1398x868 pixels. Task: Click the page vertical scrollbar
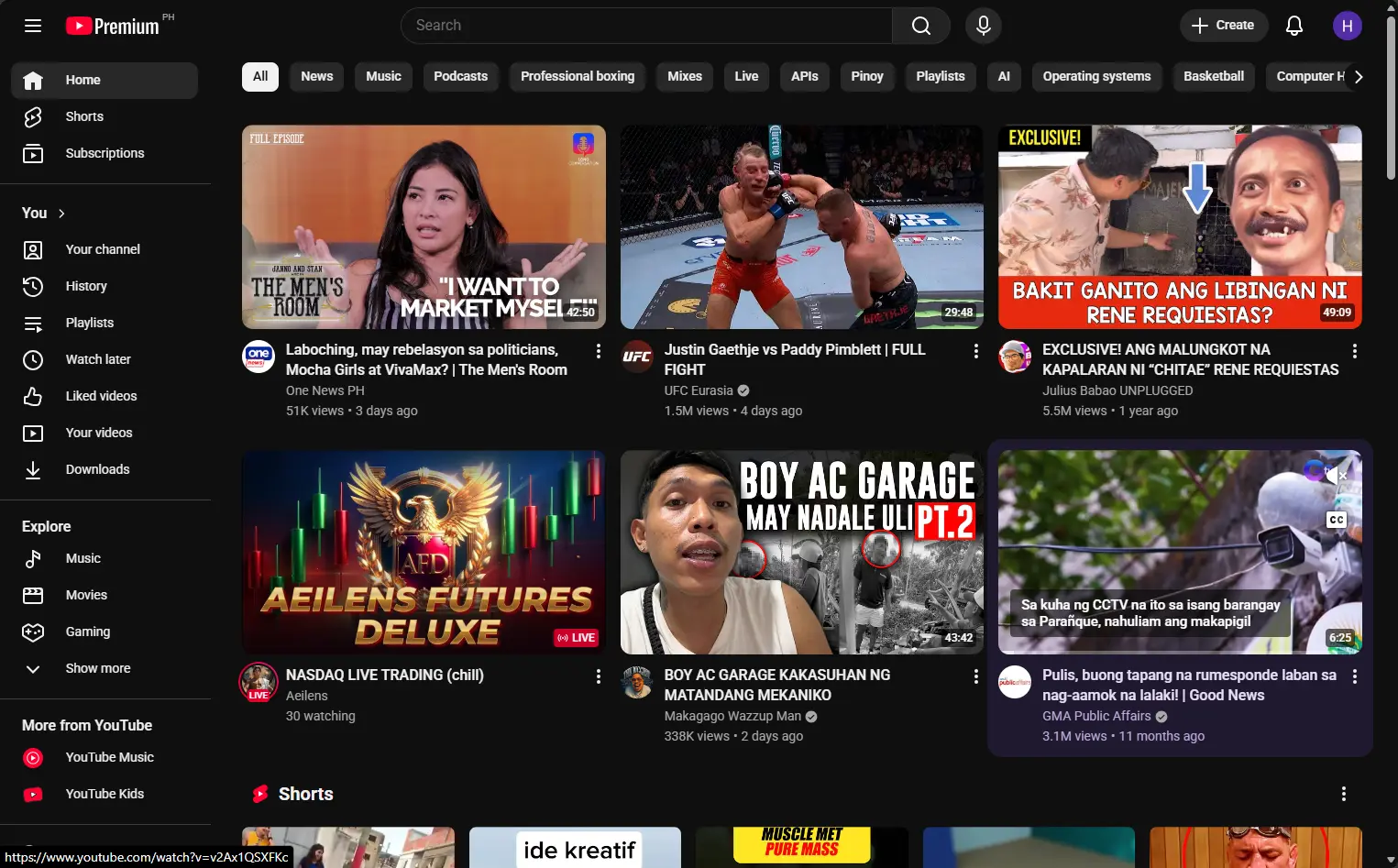(1391, 96)
